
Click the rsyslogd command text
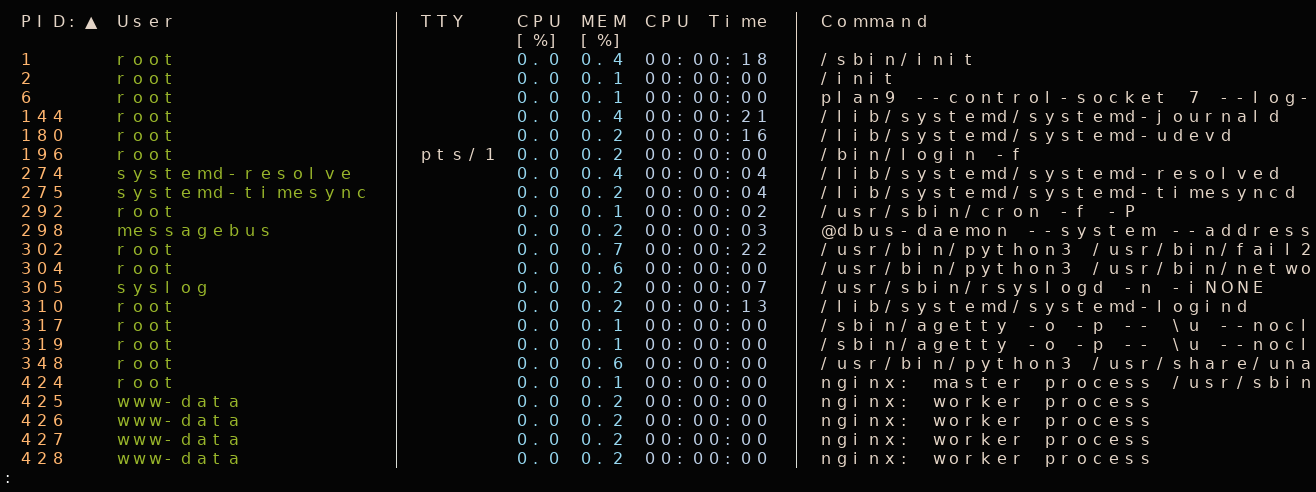coord(1043,288)
